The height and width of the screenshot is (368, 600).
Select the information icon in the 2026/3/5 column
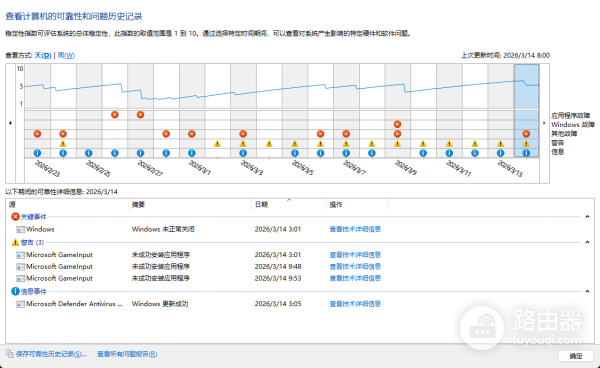coord(295,153)
